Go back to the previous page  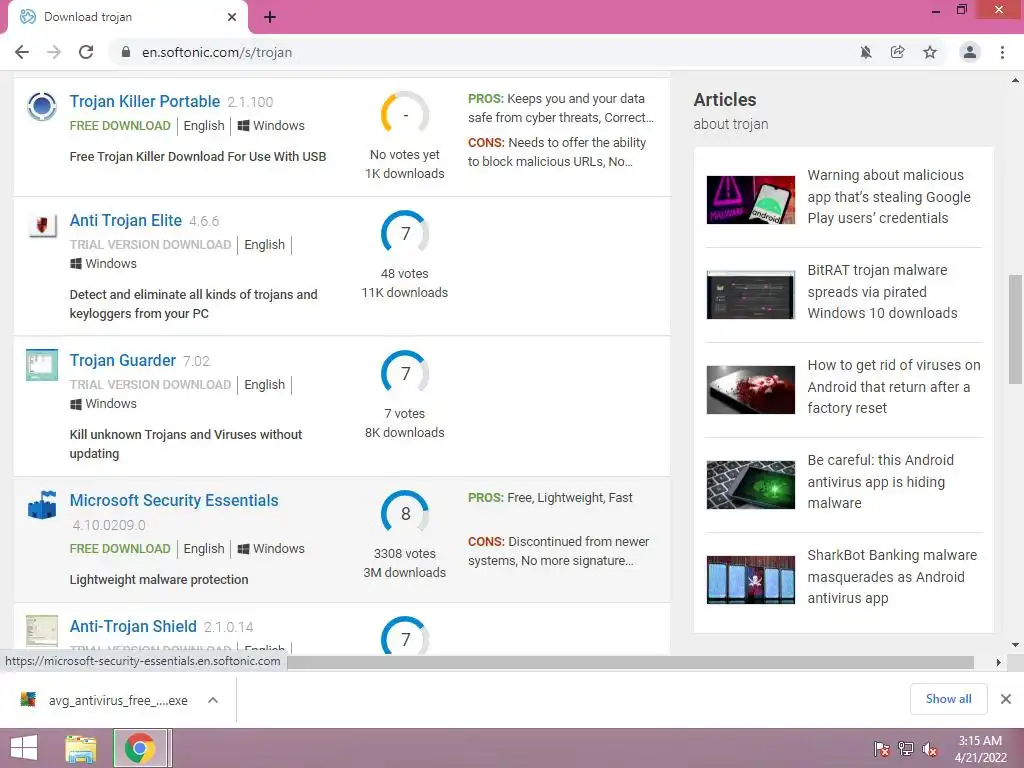pyautogui.click(x=22, y=52)
